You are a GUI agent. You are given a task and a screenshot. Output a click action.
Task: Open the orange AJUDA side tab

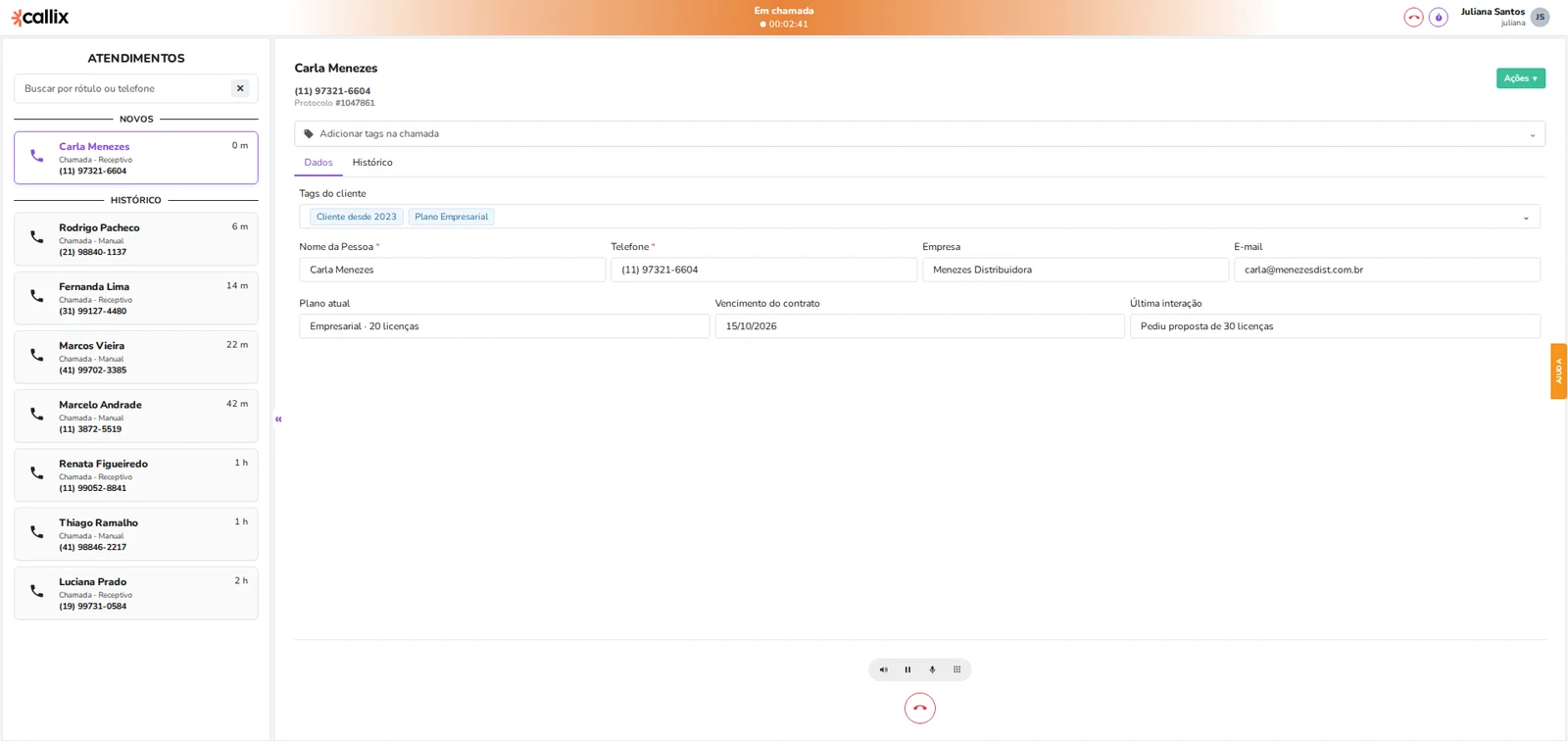[1558, 370]
